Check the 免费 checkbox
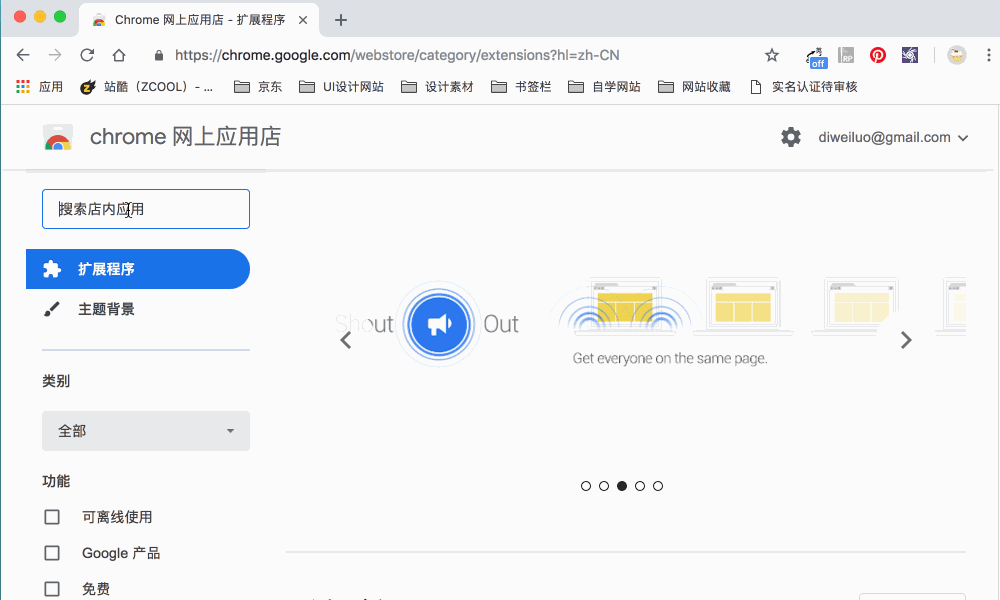The image size is (1000, 600). coord(52,589)
